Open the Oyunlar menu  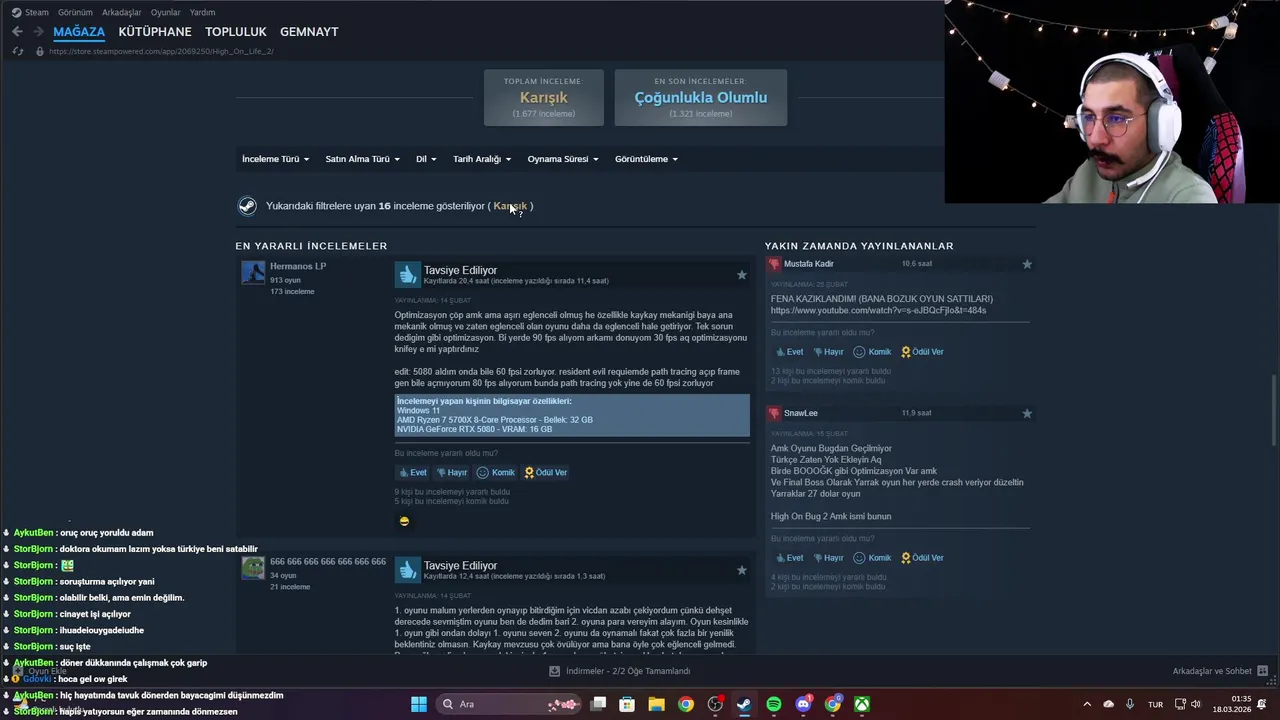(165, 12)
